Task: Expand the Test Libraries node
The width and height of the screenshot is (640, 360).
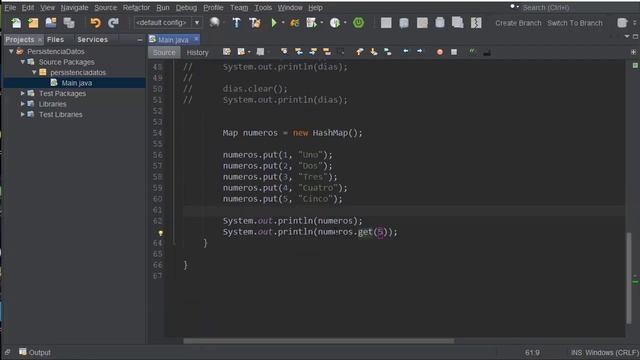Action: (23, 115)
